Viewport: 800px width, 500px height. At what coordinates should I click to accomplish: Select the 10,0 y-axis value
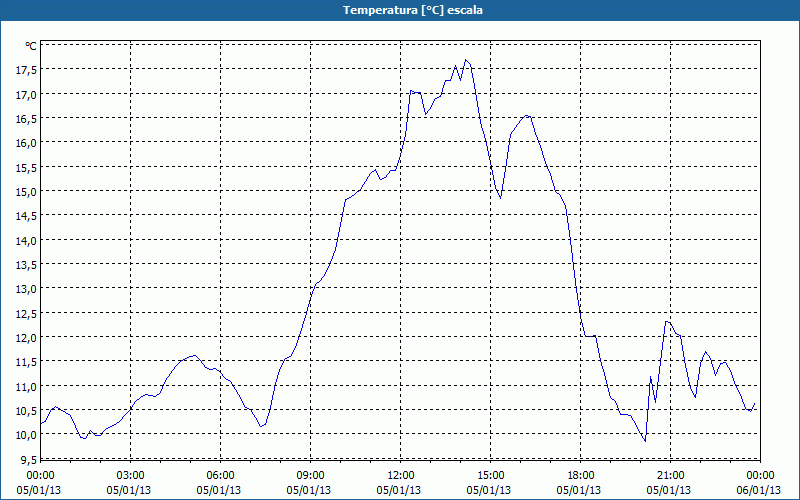pyautogui.click(x=26, y=435)
